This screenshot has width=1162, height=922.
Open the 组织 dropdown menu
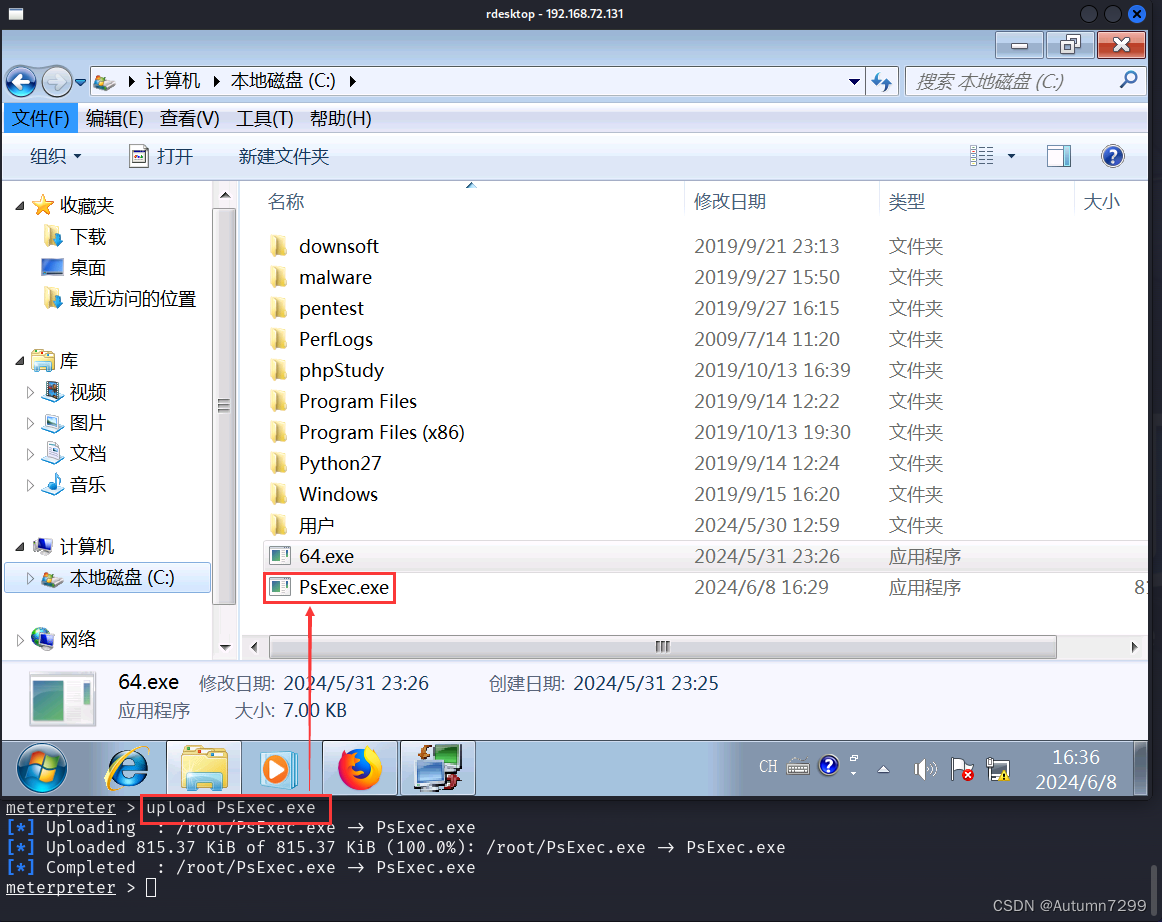[56, 156]
